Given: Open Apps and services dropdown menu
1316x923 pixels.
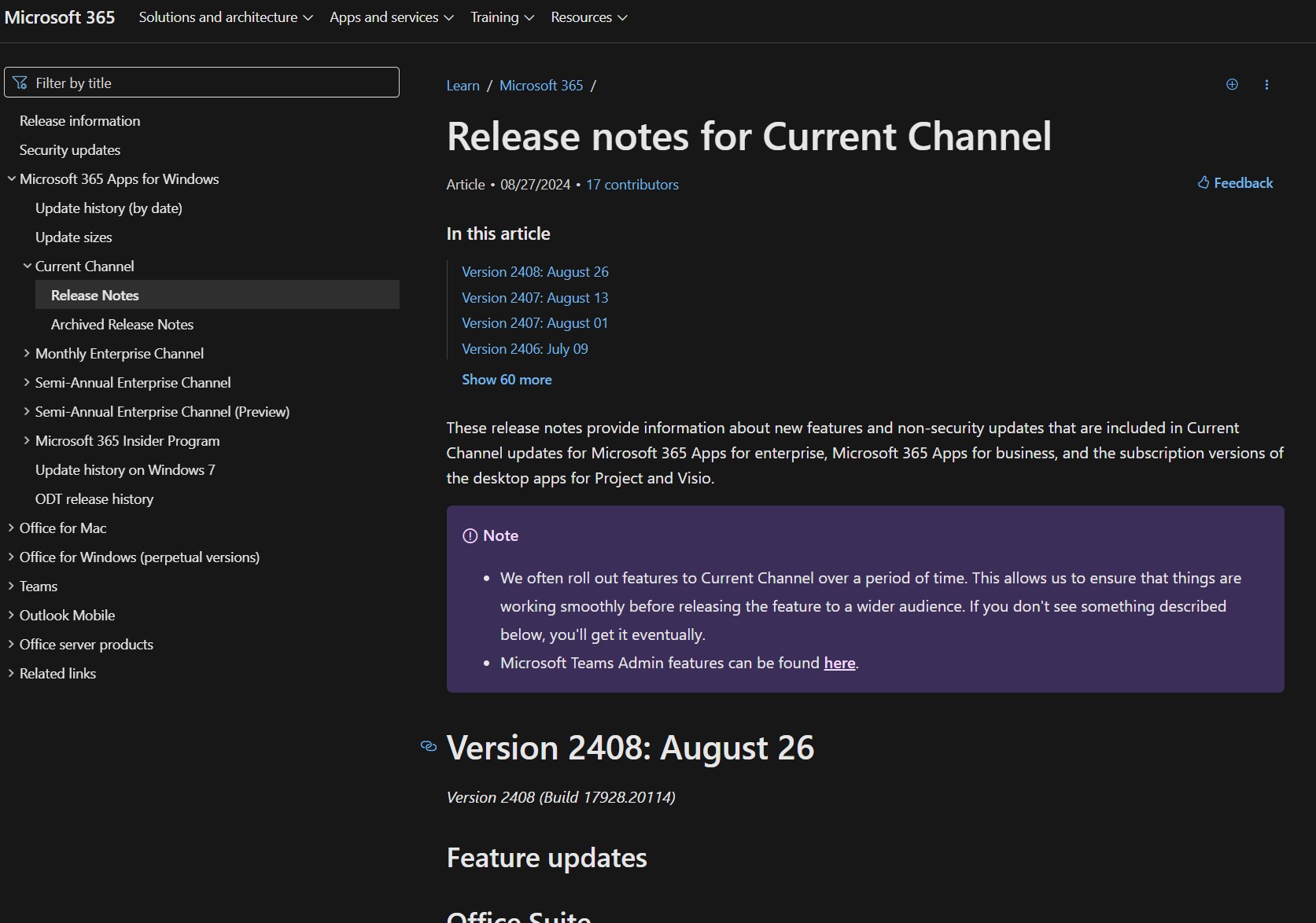Looking at the screenshot, I should coord(391,17).
